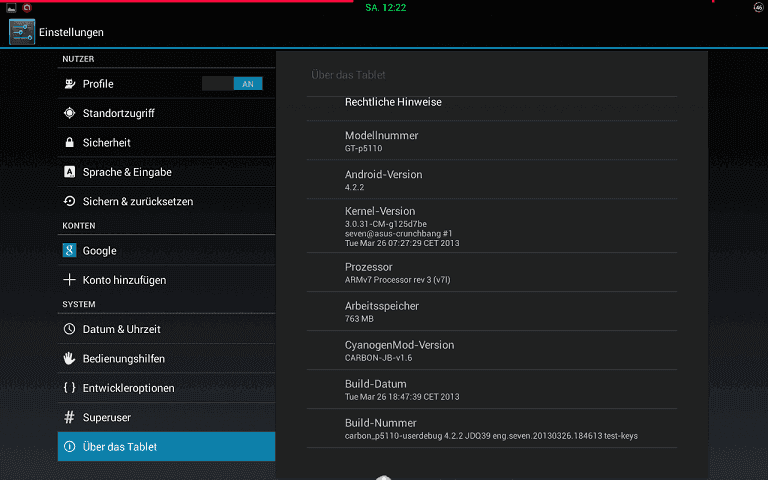Screen dimensions: 768x480
Task: Click the Superuser hash icon
Action: point(70,417)
